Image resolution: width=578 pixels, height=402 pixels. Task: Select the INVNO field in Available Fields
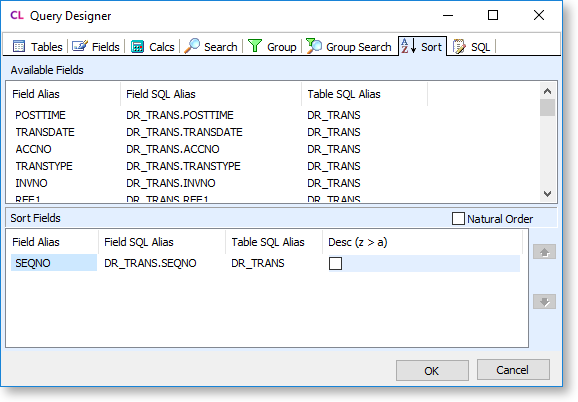click(x=31, y=183)
